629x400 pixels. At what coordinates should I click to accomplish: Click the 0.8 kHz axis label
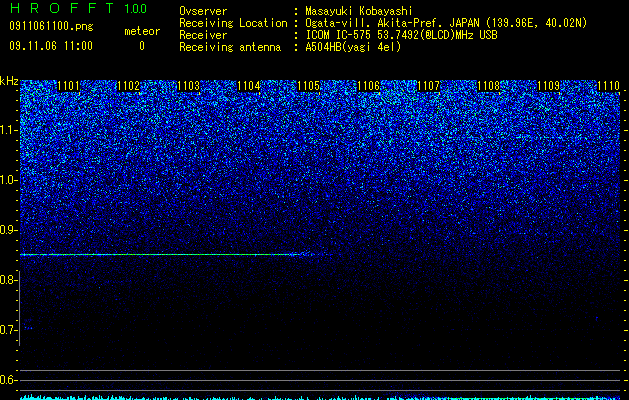pyautogui.click(x=8, y=280)
